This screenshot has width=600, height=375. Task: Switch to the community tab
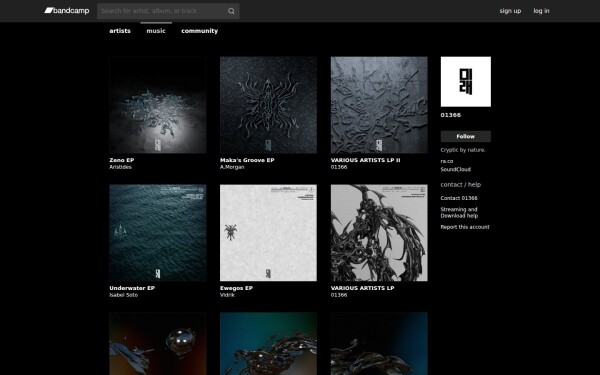point(199,31)
